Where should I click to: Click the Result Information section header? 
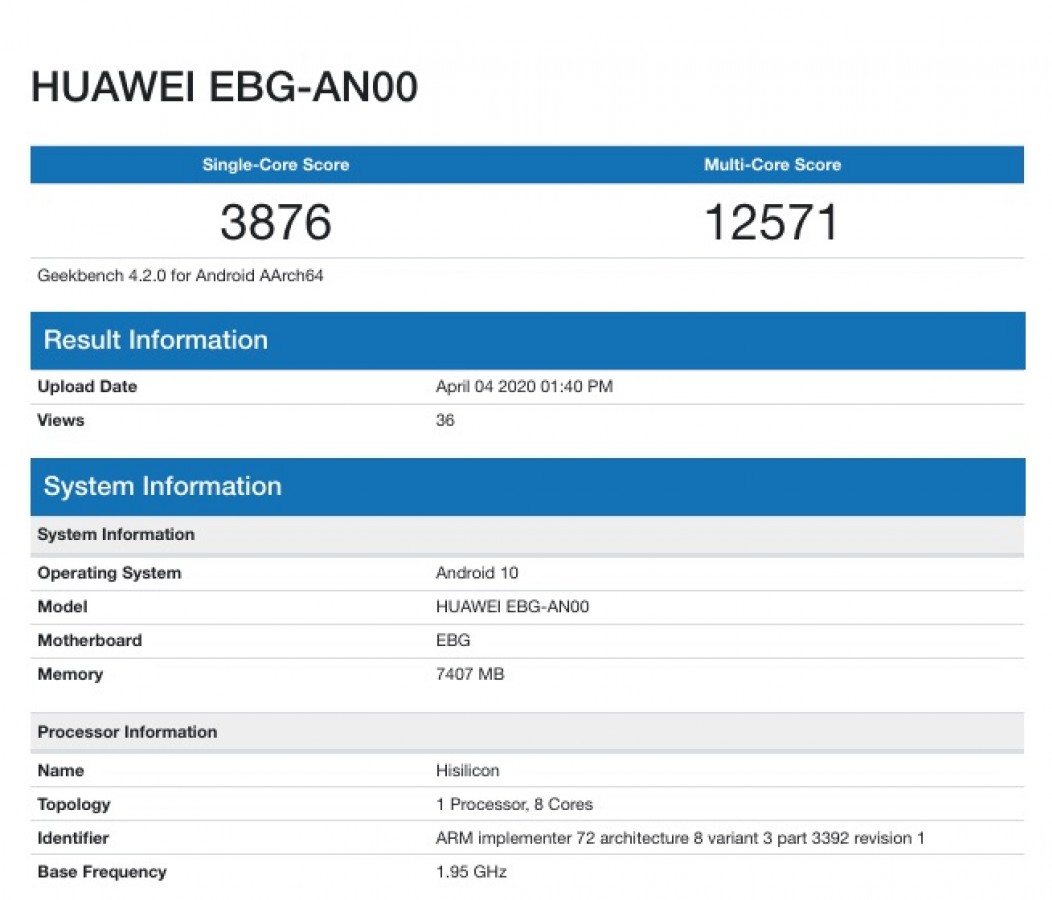tap(527, 340)
